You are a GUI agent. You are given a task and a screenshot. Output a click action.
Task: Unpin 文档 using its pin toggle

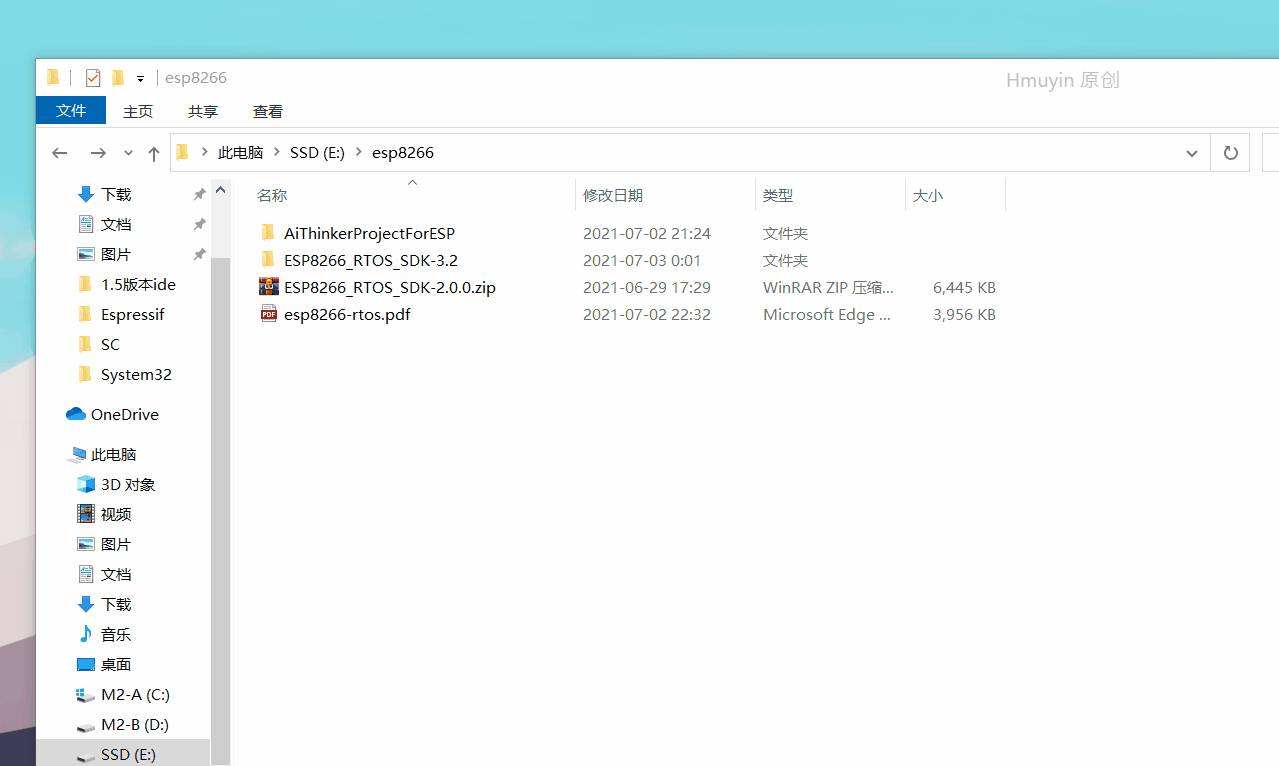click(x=199, y=223)
